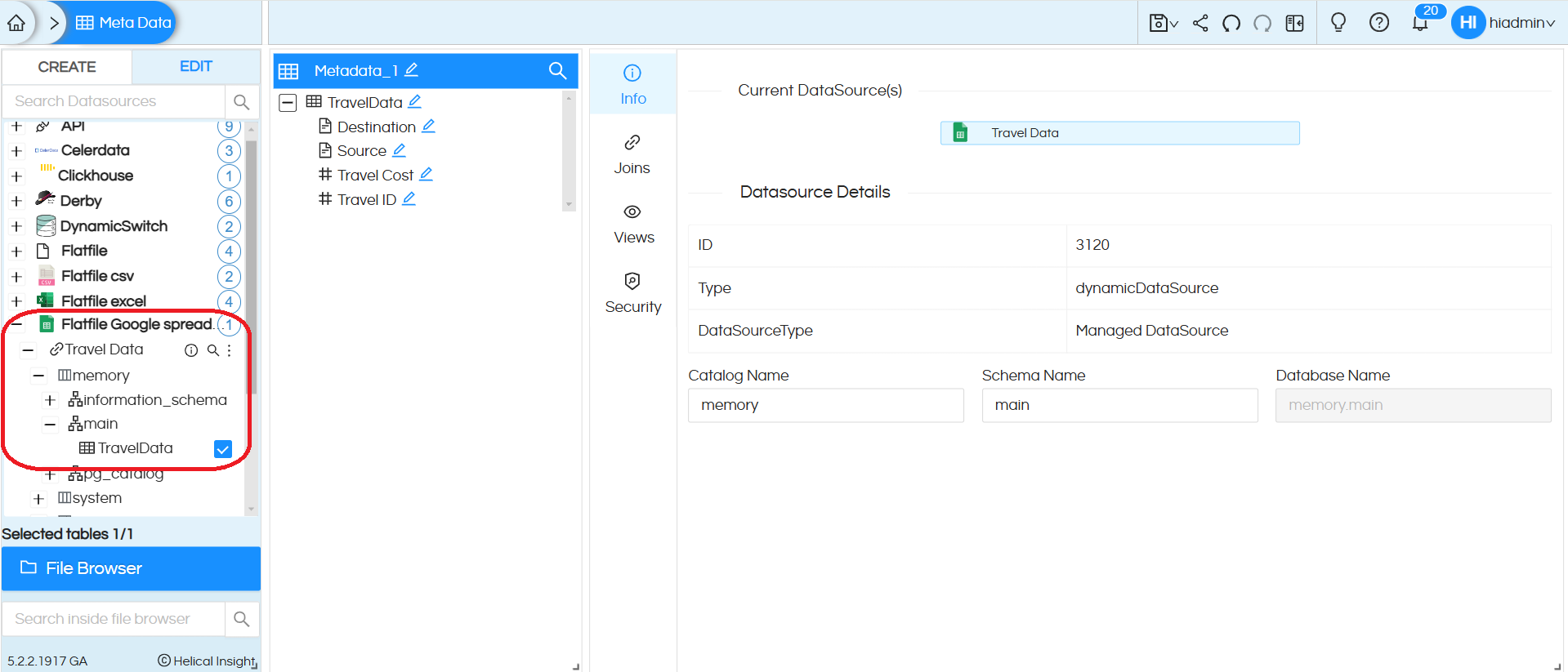Select the Derby datasource label
1568x672 pixels.
(81, 201)
